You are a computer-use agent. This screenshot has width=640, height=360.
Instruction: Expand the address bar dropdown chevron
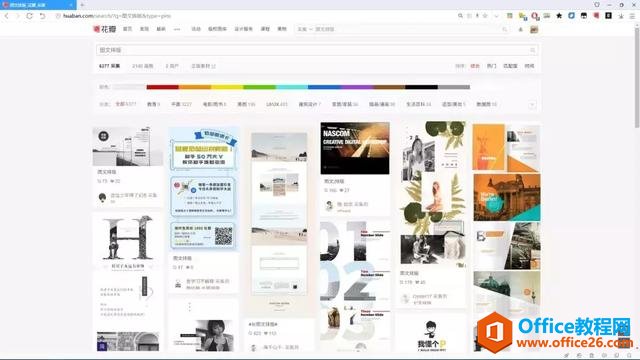pyautogui.click(x=496, y=16)
